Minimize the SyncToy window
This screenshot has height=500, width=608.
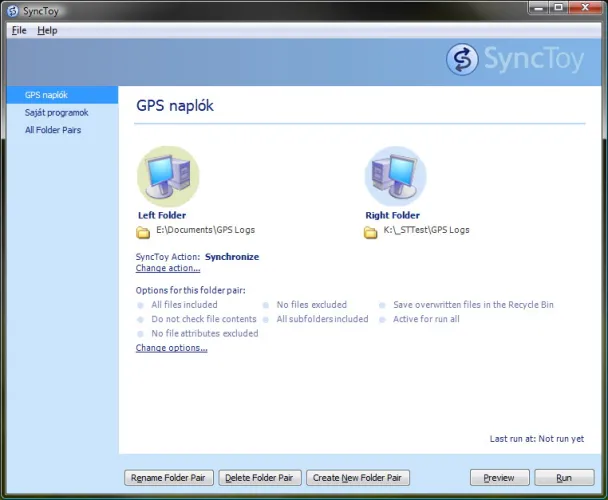click(x=539, y=8)
